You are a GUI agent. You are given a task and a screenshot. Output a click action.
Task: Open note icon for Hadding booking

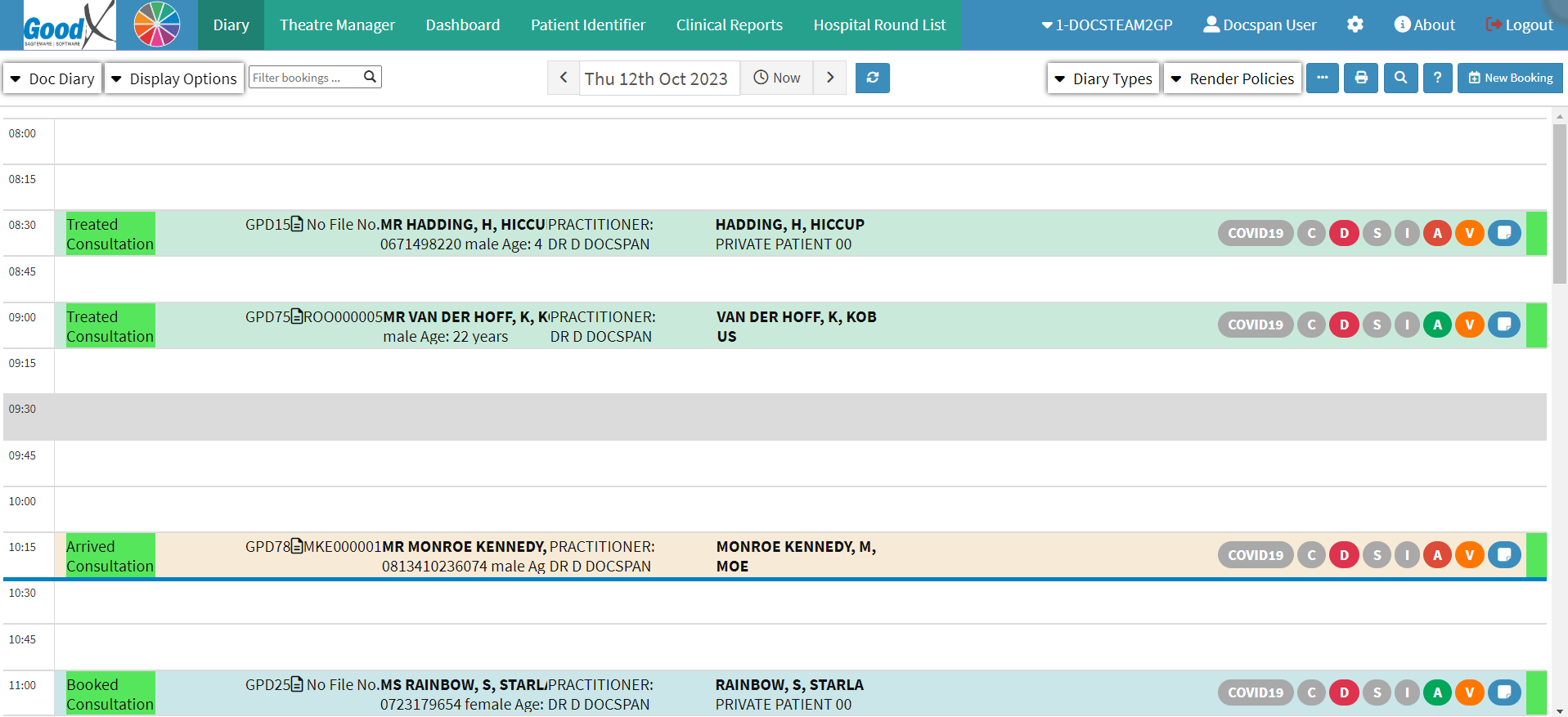(x=1503, y=233)
